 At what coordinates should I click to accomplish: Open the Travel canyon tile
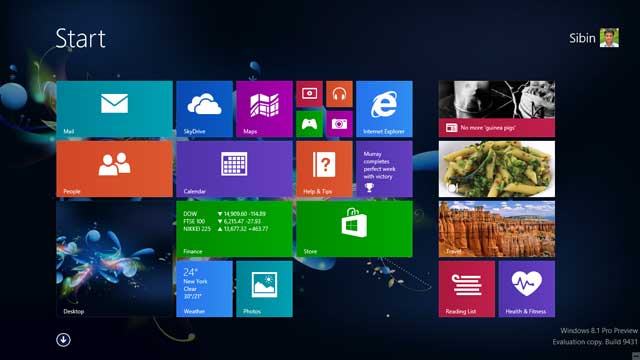coord(497,229)
